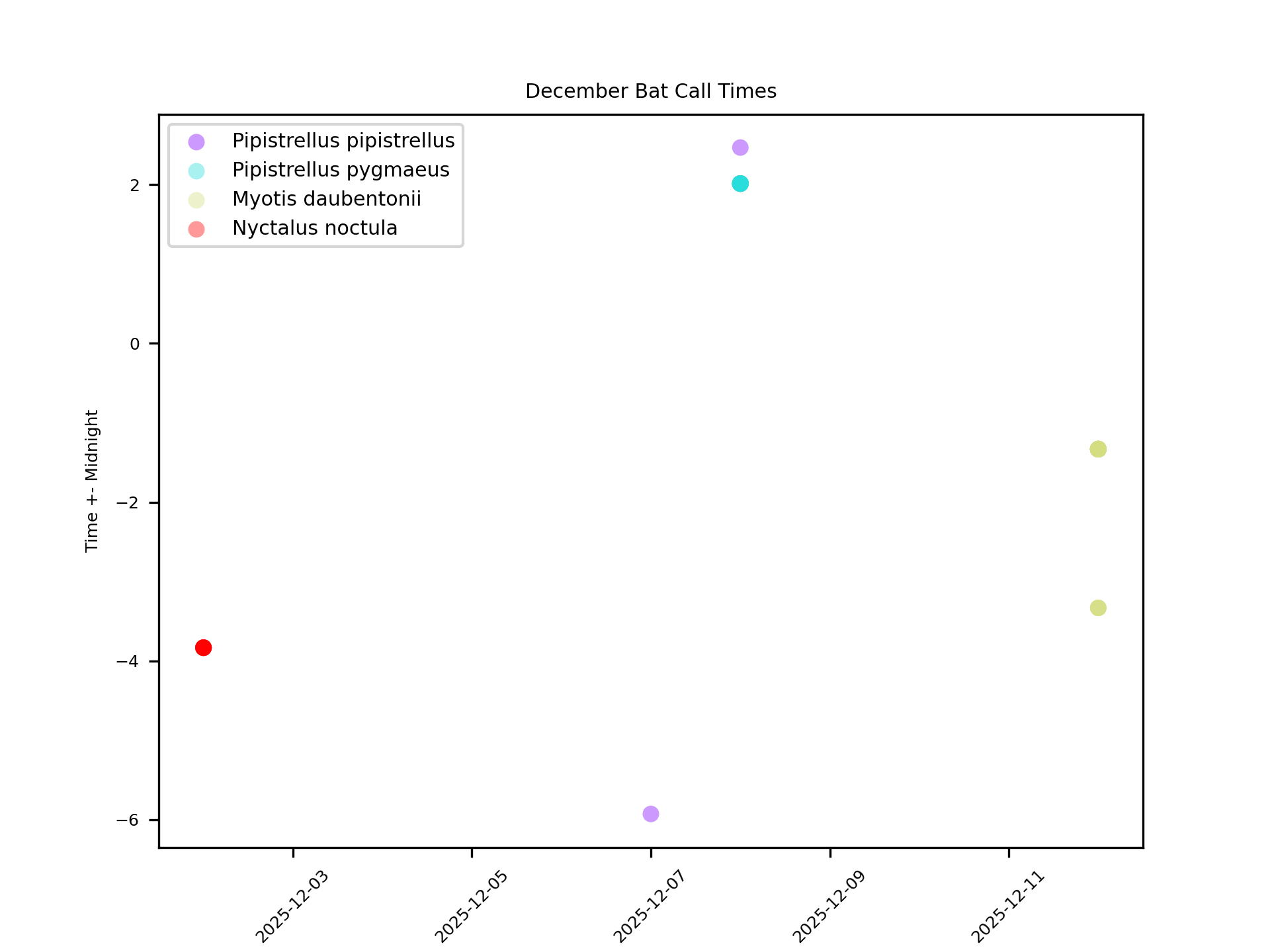Click the 2025-12-07 x-axis tick label
The image size is (1270, 952).
(x=650, y=907)
